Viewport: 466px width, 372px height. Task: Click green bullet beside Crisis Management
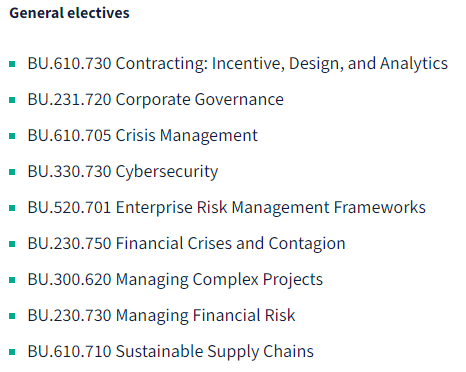12,136
